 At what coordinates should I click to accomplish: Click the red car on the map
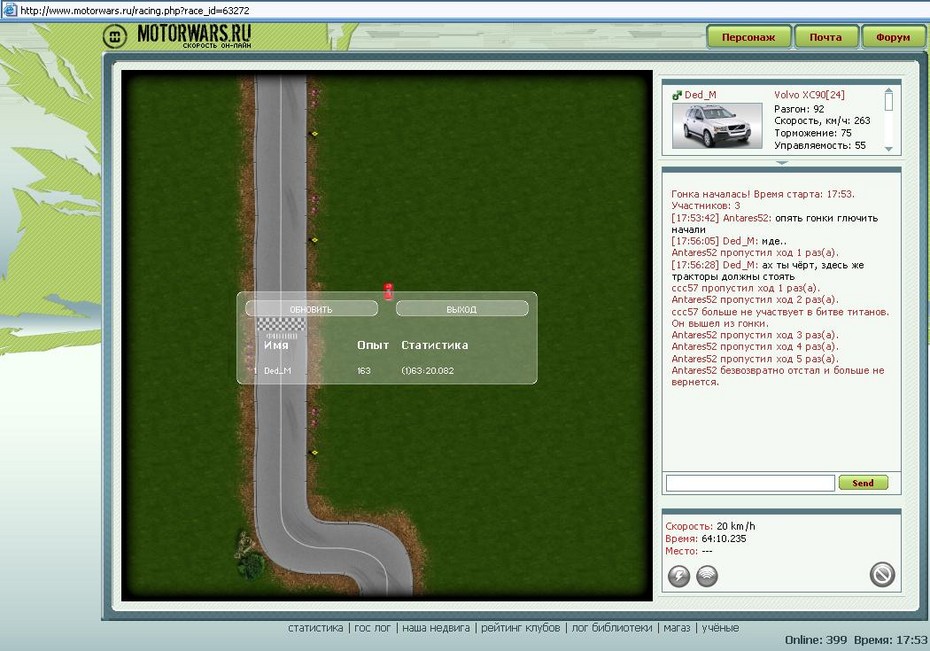pyautogui.click(x=388, y=291)
